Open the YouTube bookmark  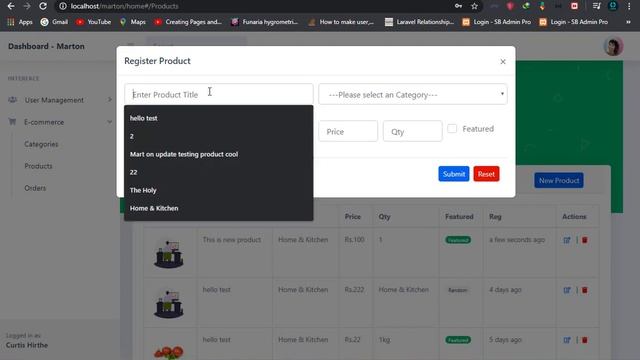tap(93, 22)
